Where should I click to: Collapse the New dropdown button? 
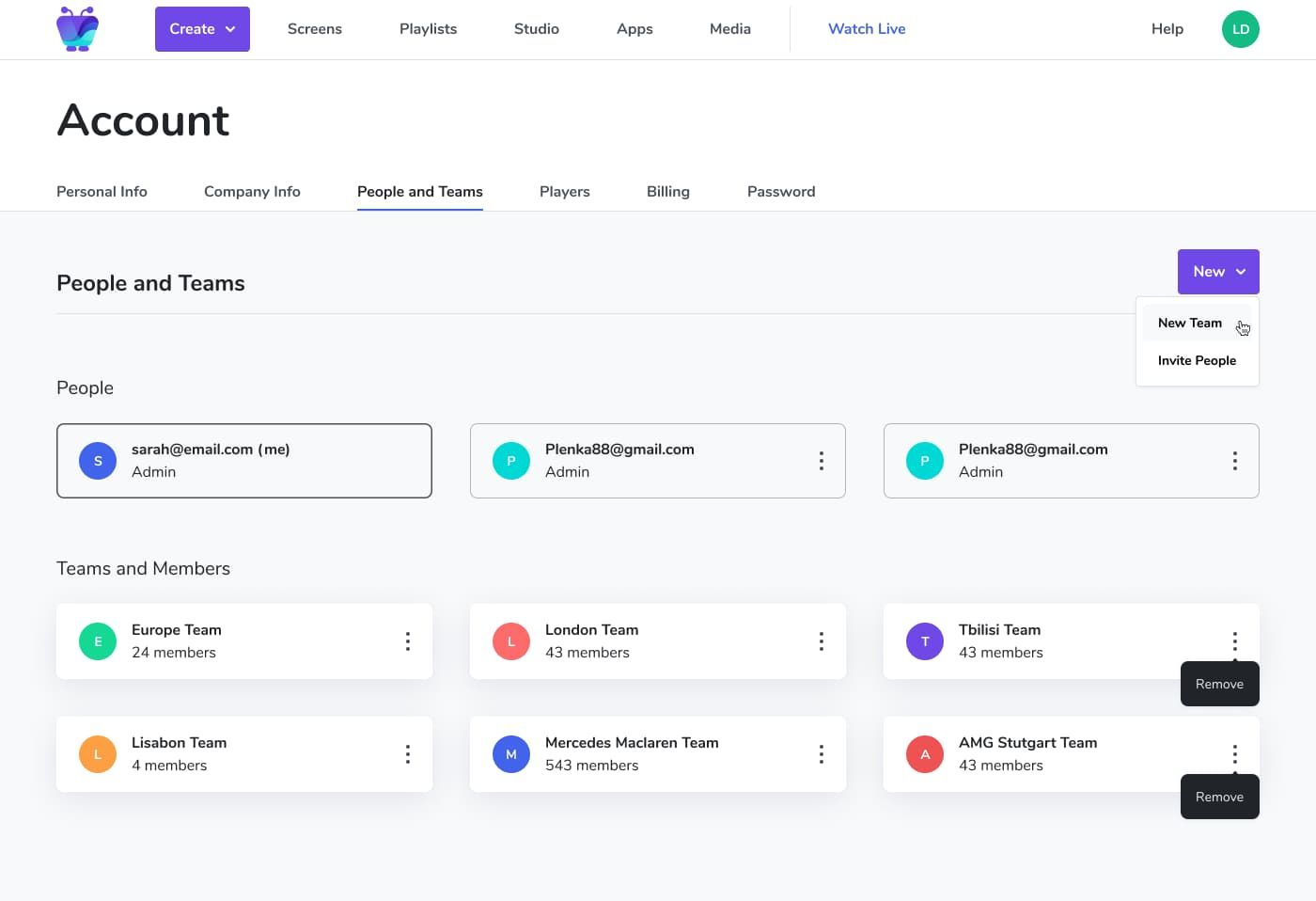(x=1217, y=272)
